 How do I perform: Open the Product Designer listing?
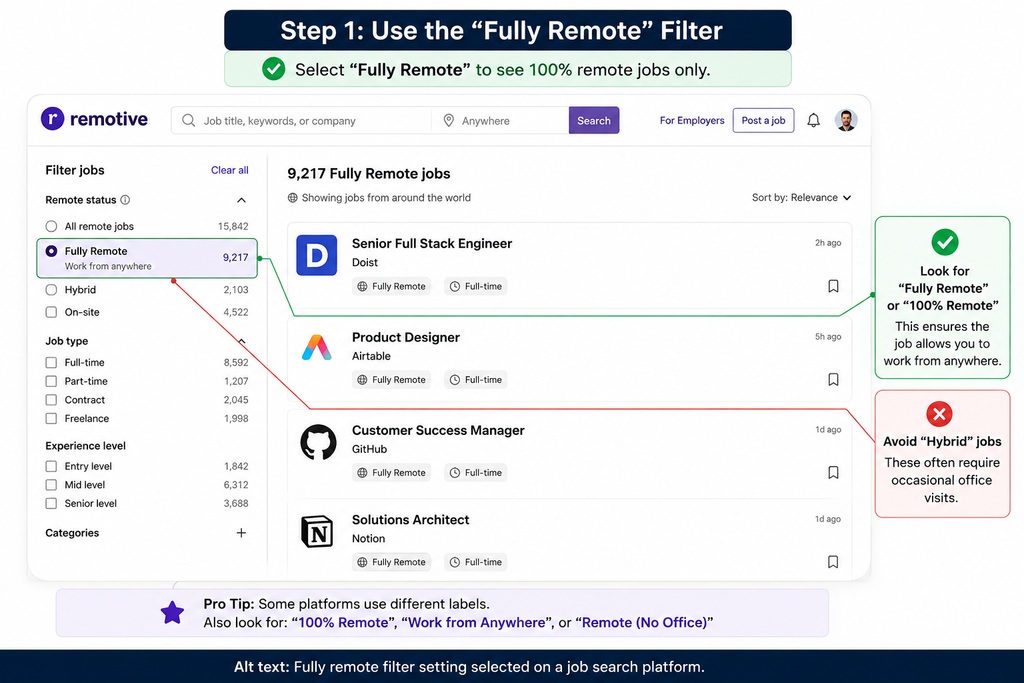(406, 338)
